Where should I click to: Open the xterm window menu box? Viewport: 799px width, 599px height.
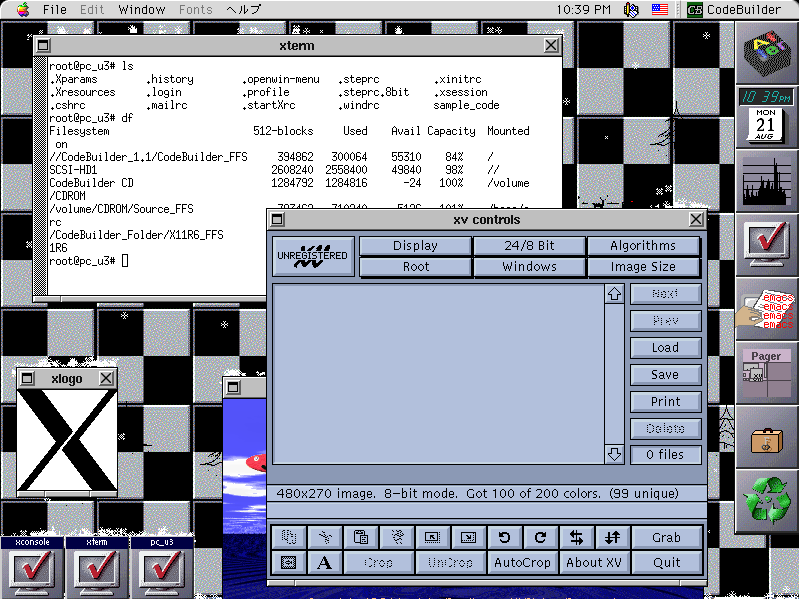[43, 46]
